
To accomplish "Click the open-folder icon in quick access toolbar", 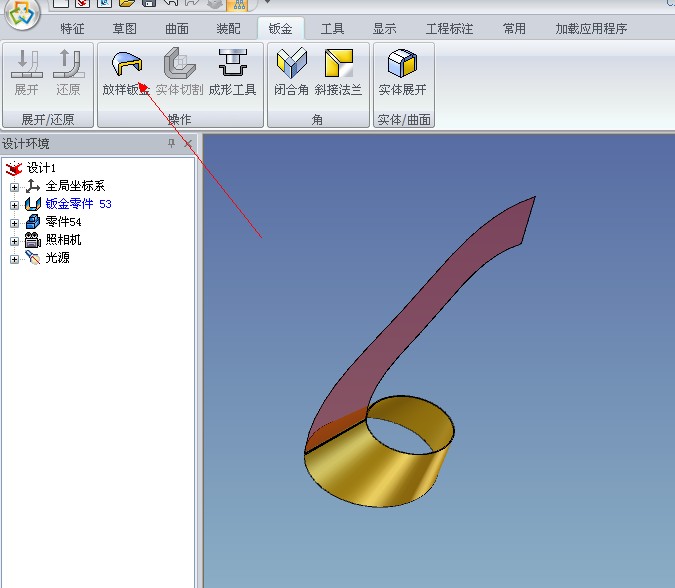I will 127,3.
